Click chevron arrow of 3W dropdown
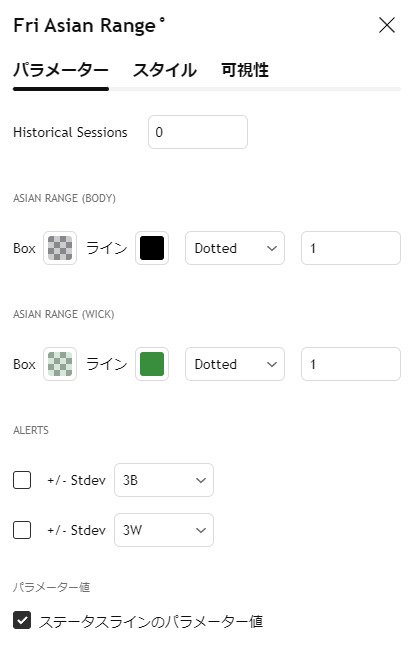 coord(201,531)
